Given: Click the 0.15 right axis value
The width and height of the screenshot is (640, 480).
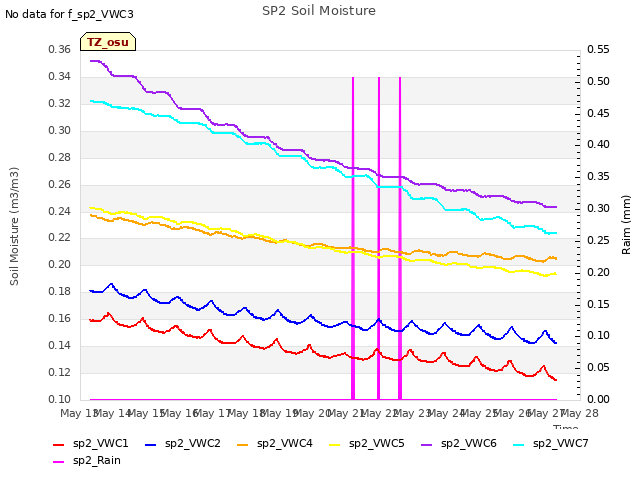Looking at the screenshot, I should pos(598,304).
